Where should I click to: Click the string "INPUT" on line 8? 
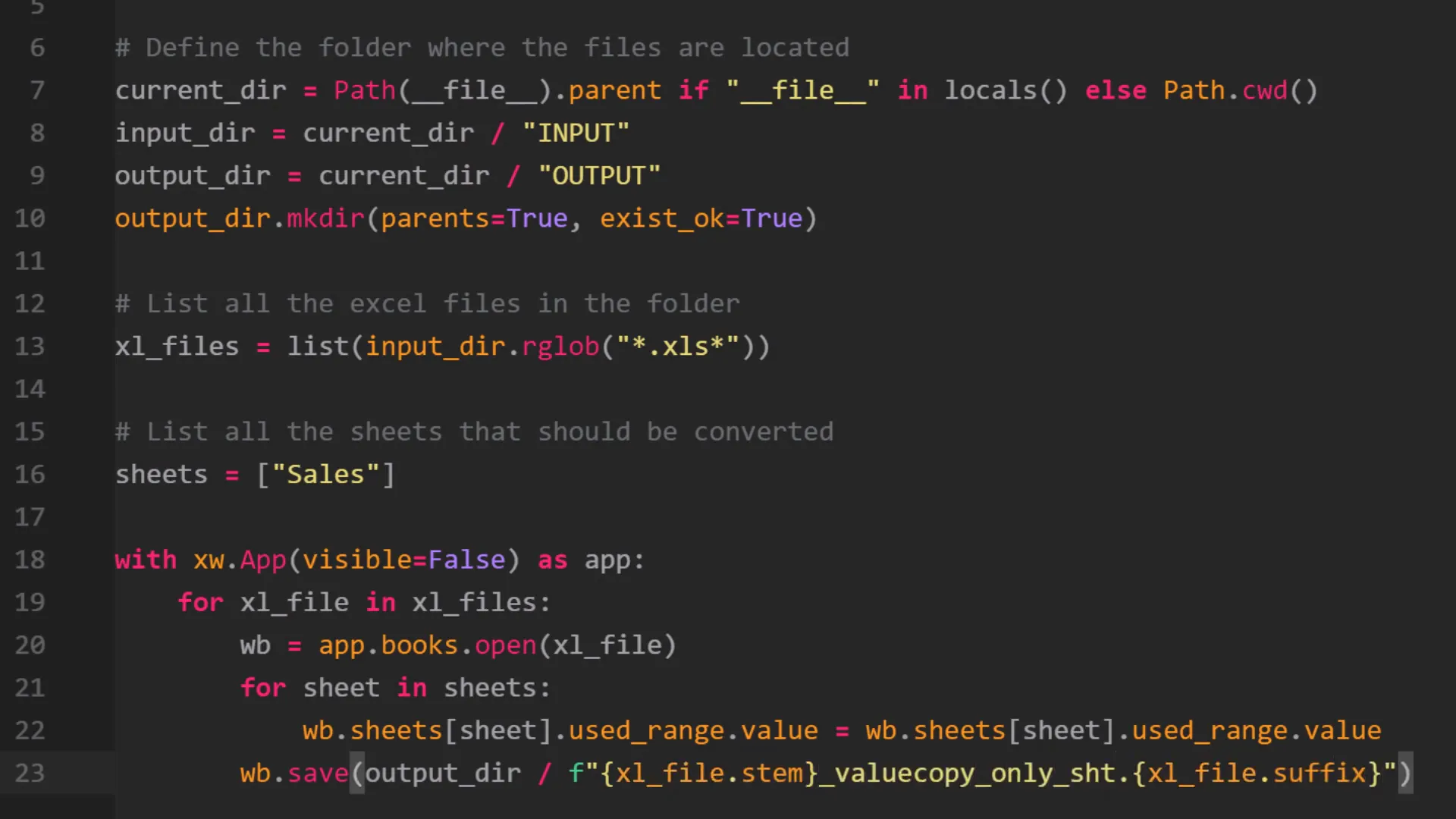tap(575, 133)
